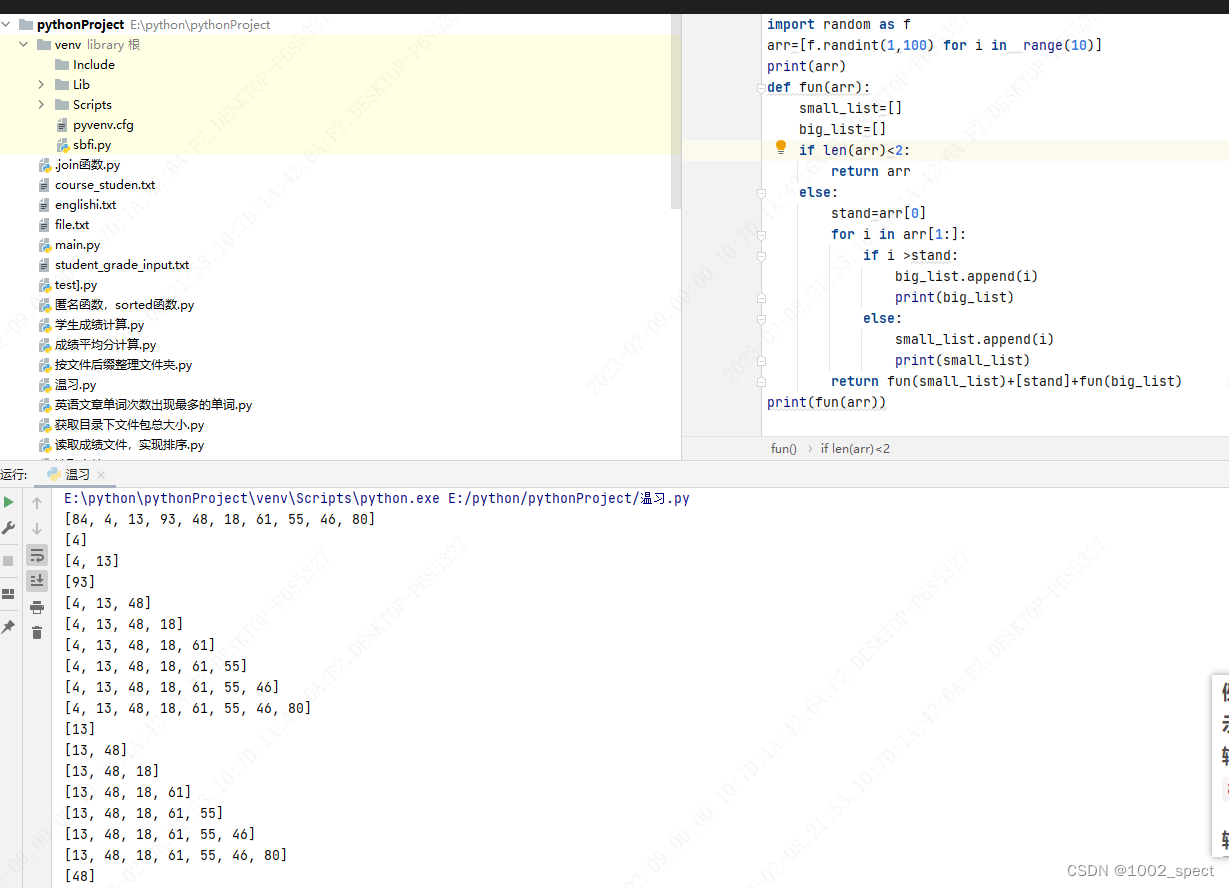This screenshot has height=888, width=1229.
Task: Expand the Scripts folder
Action: pyautogui.click(x=41, y=104)
